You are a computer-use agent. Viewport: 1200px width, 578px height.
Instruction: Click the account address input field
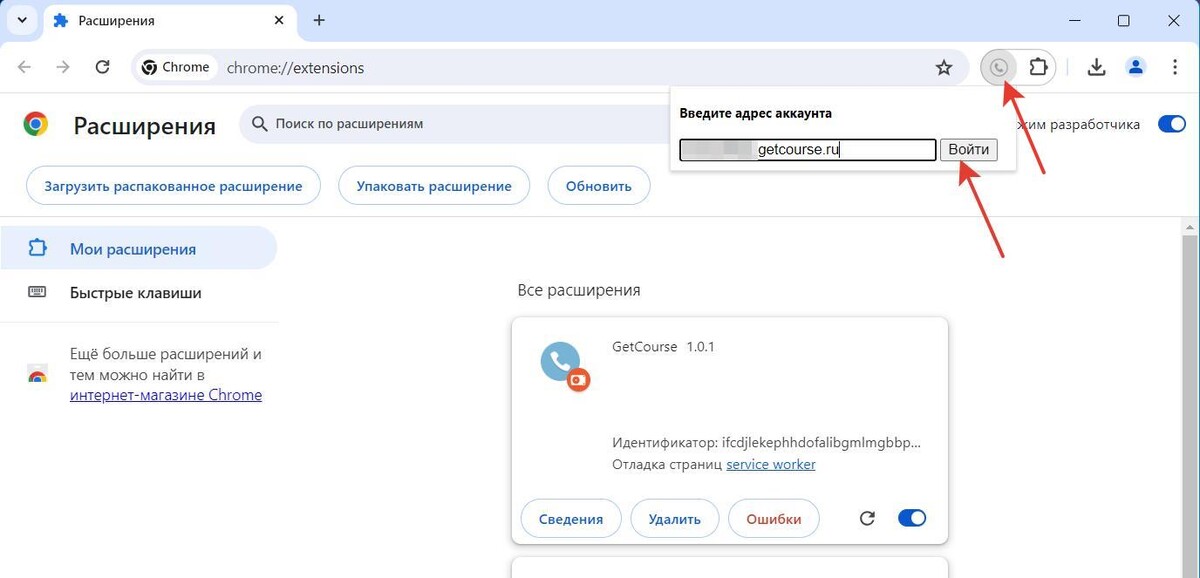pos(807,150)
